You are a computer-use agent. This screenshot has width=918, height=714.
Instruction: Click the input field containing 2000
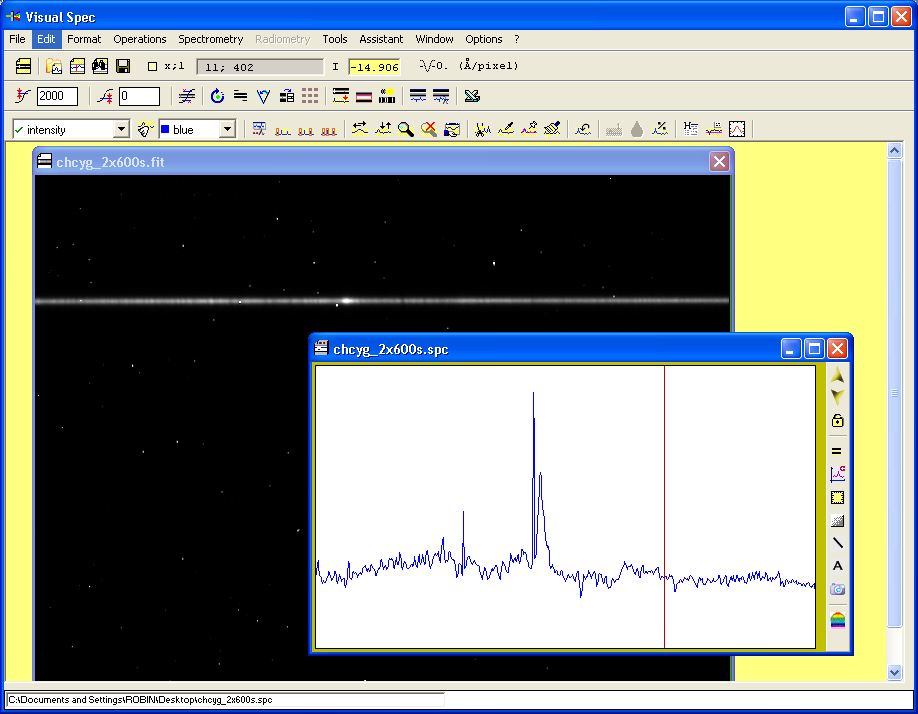pyautogui.click(x=57, y=96)
